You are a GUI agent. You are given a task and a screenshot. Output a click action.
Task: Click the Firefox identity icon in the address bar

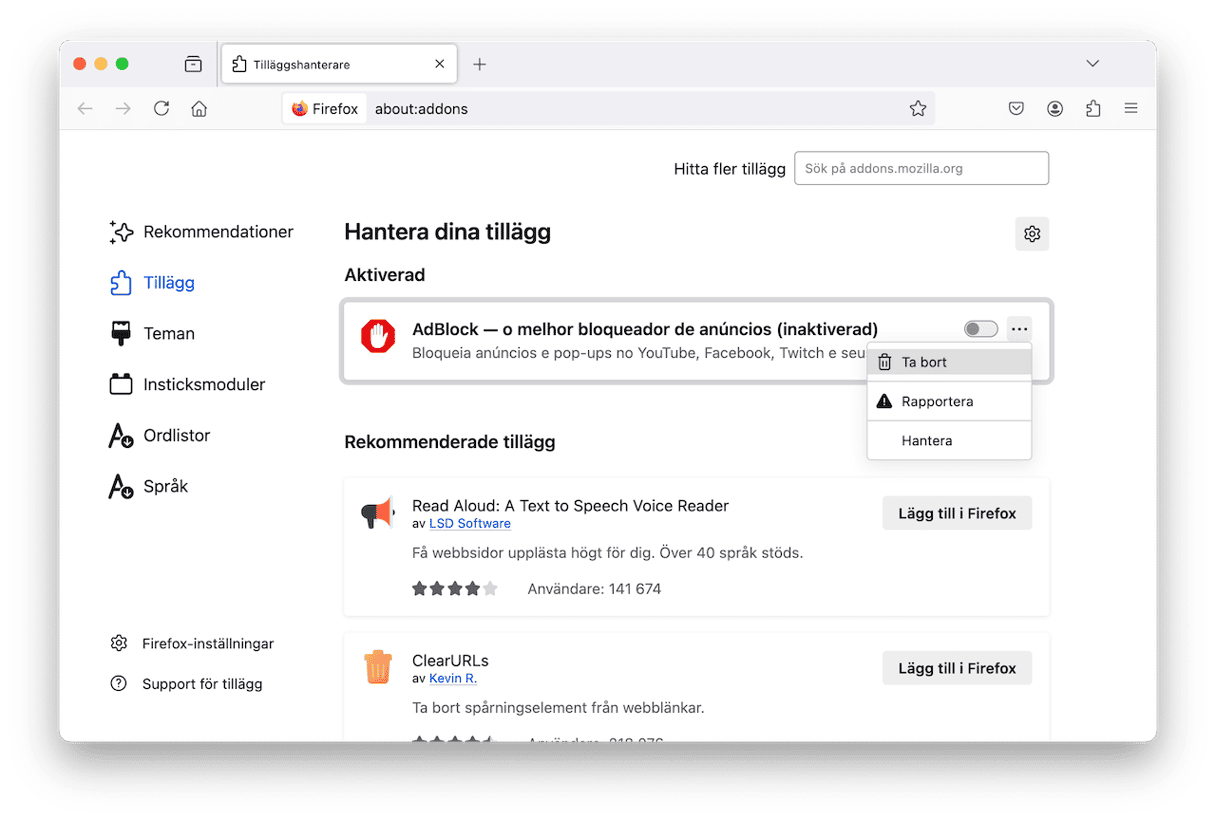(324, 109)
